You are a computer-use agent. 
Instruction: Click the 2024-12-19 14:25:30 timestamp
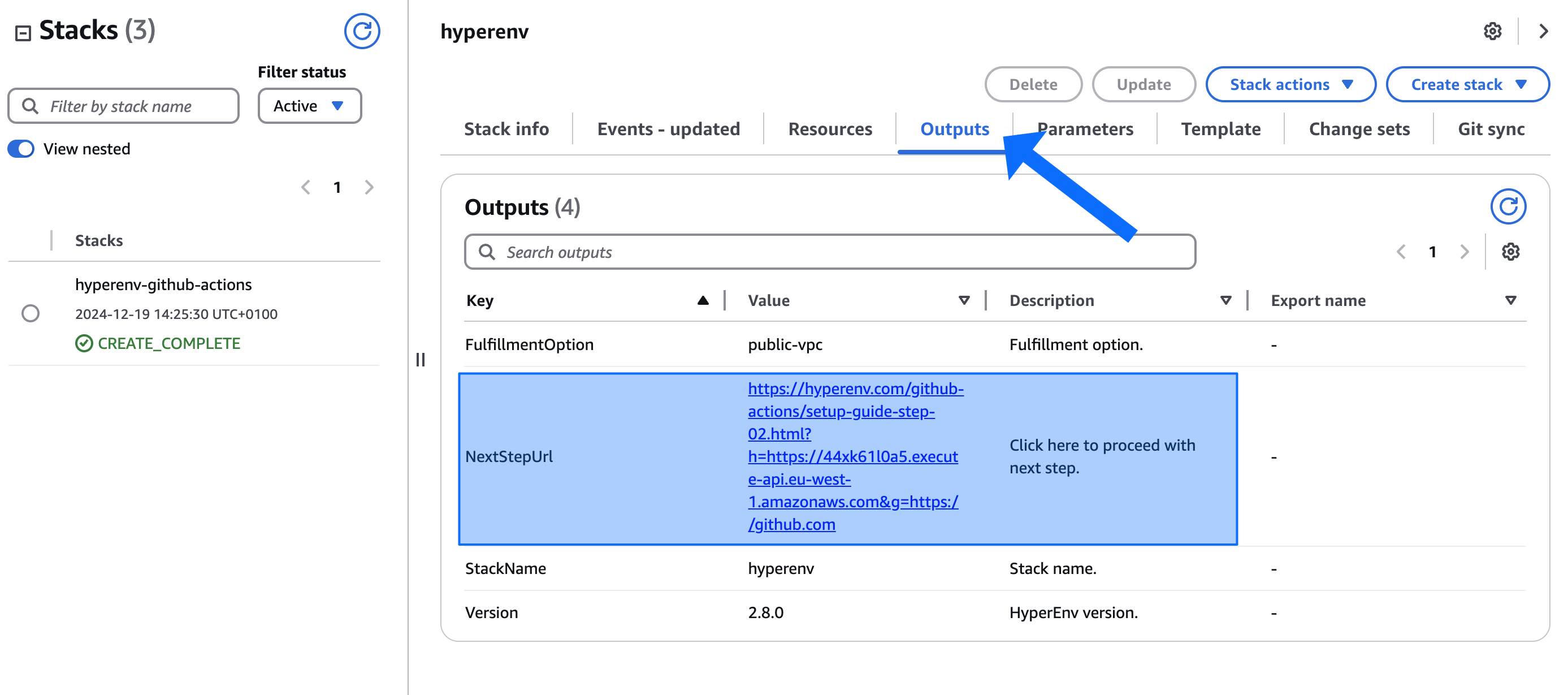[176, 314]
